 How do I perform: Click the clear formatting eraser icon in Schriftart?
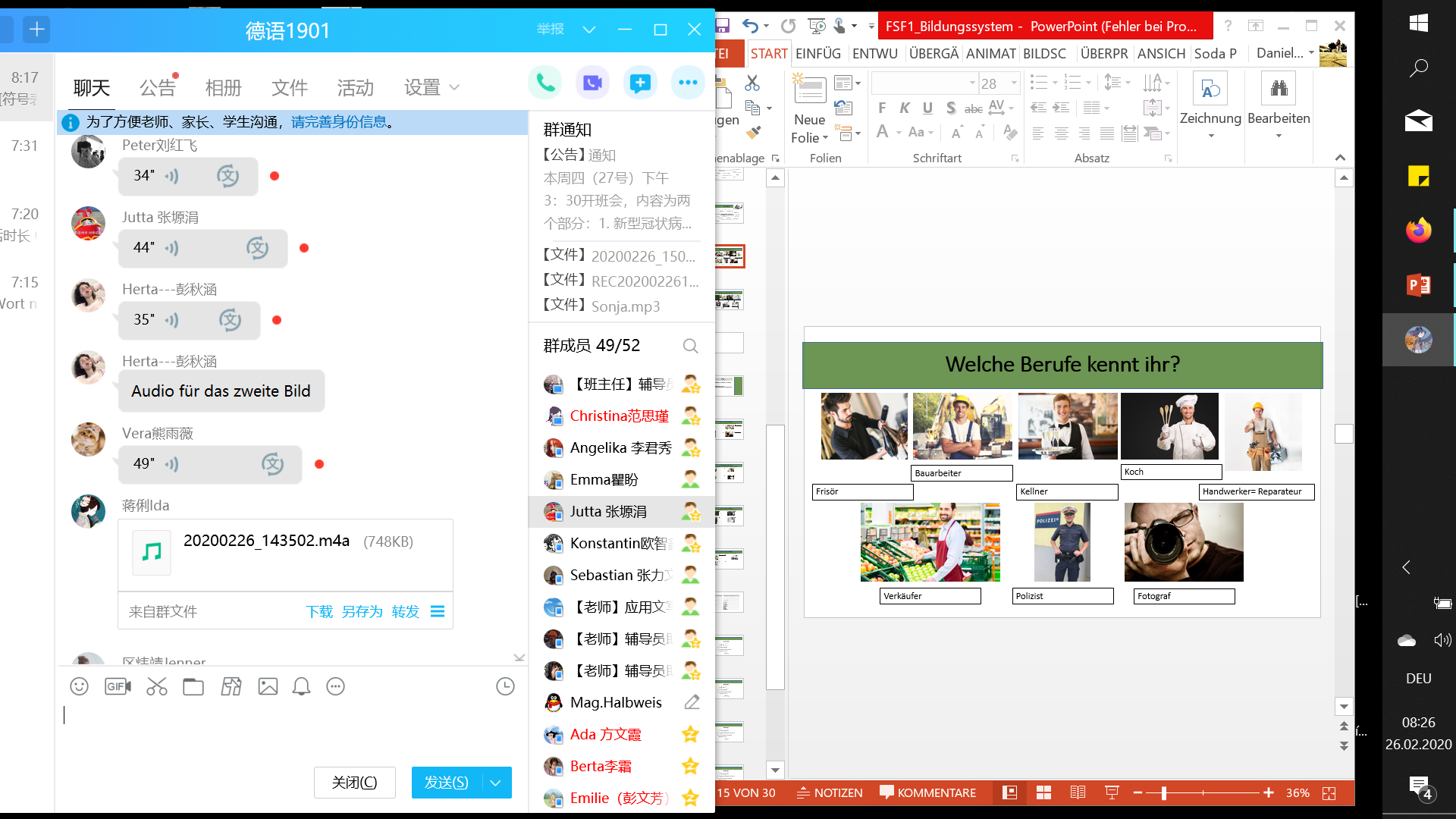tap(1010, 132)
